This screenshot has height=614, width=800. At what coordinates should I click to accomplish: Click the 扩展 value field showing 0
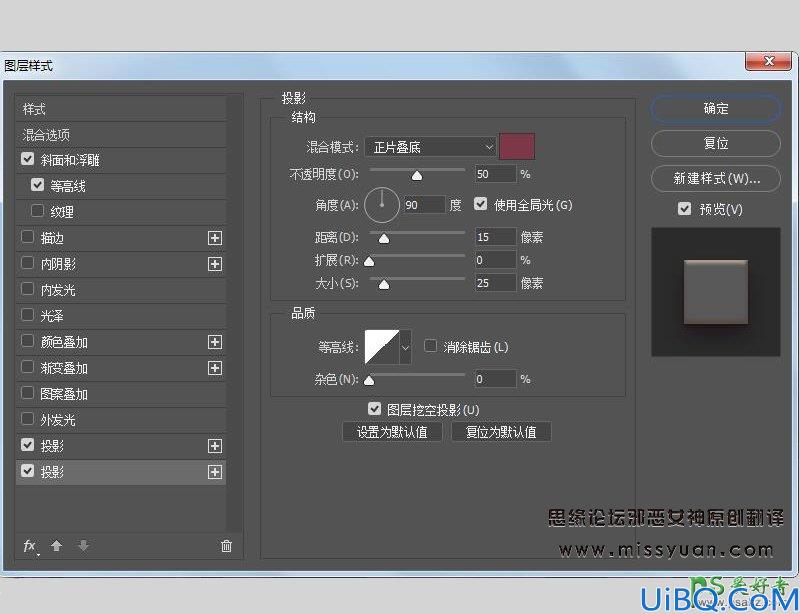[x=495, y=260]
